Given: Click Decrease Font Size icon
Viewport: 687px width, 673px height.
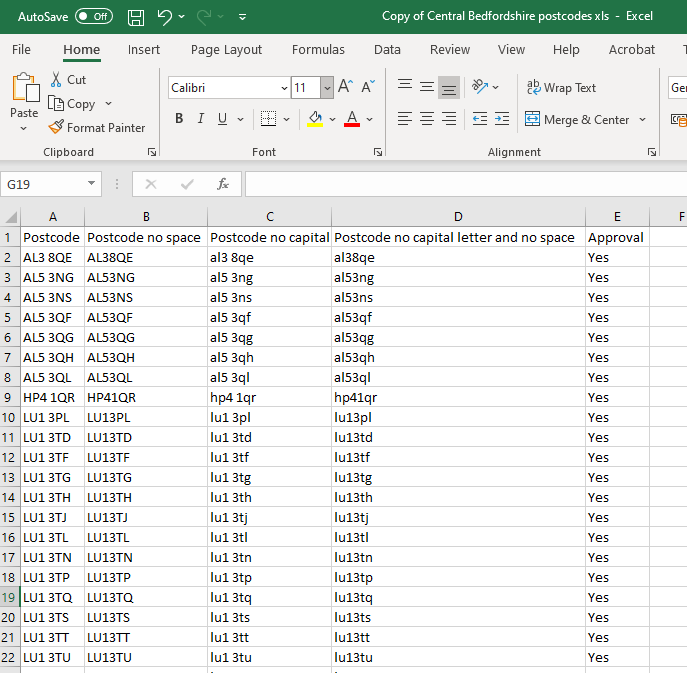Looking at the screenshot, I should point(368,86).
